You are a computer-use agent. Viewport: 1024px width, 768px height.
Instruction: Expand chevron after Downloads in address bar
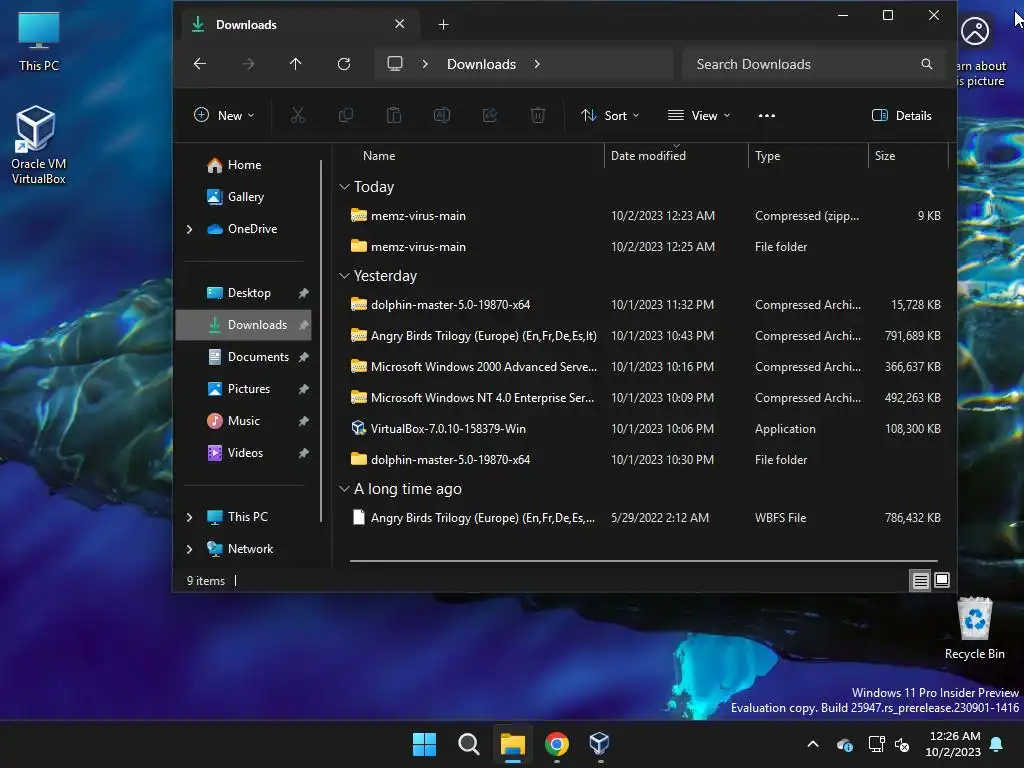tap(537, 64)
